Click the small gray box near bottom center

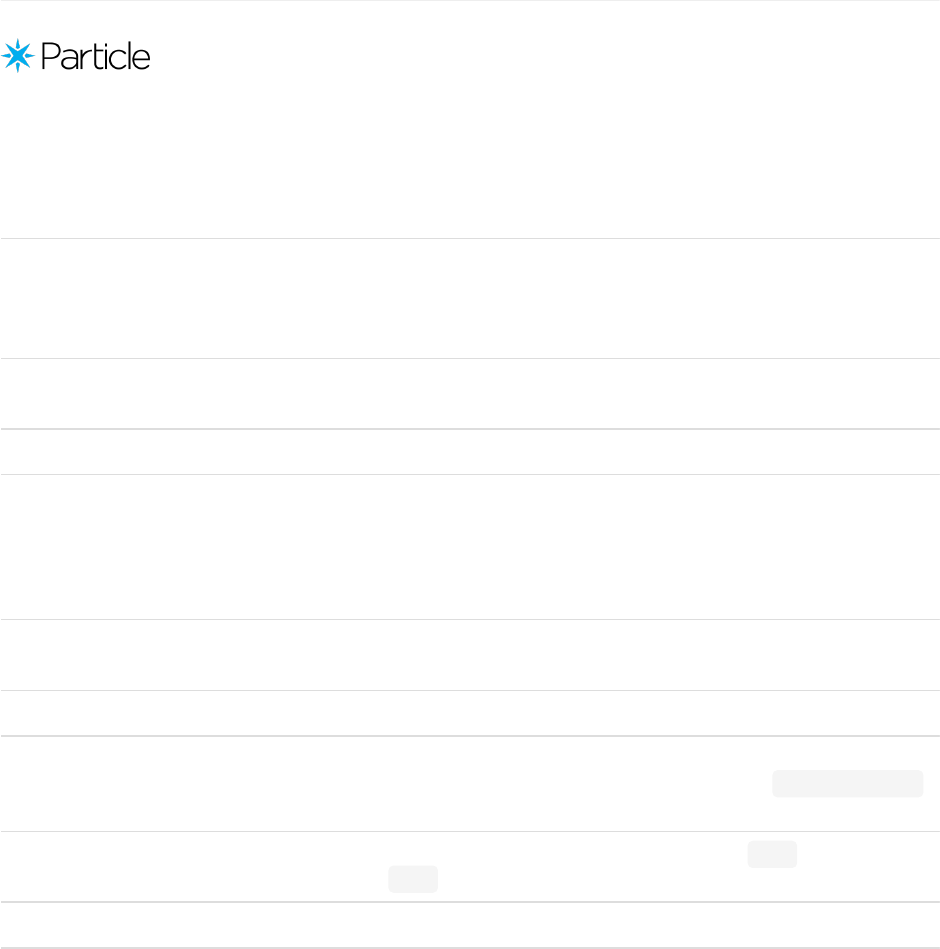[413, 879]
